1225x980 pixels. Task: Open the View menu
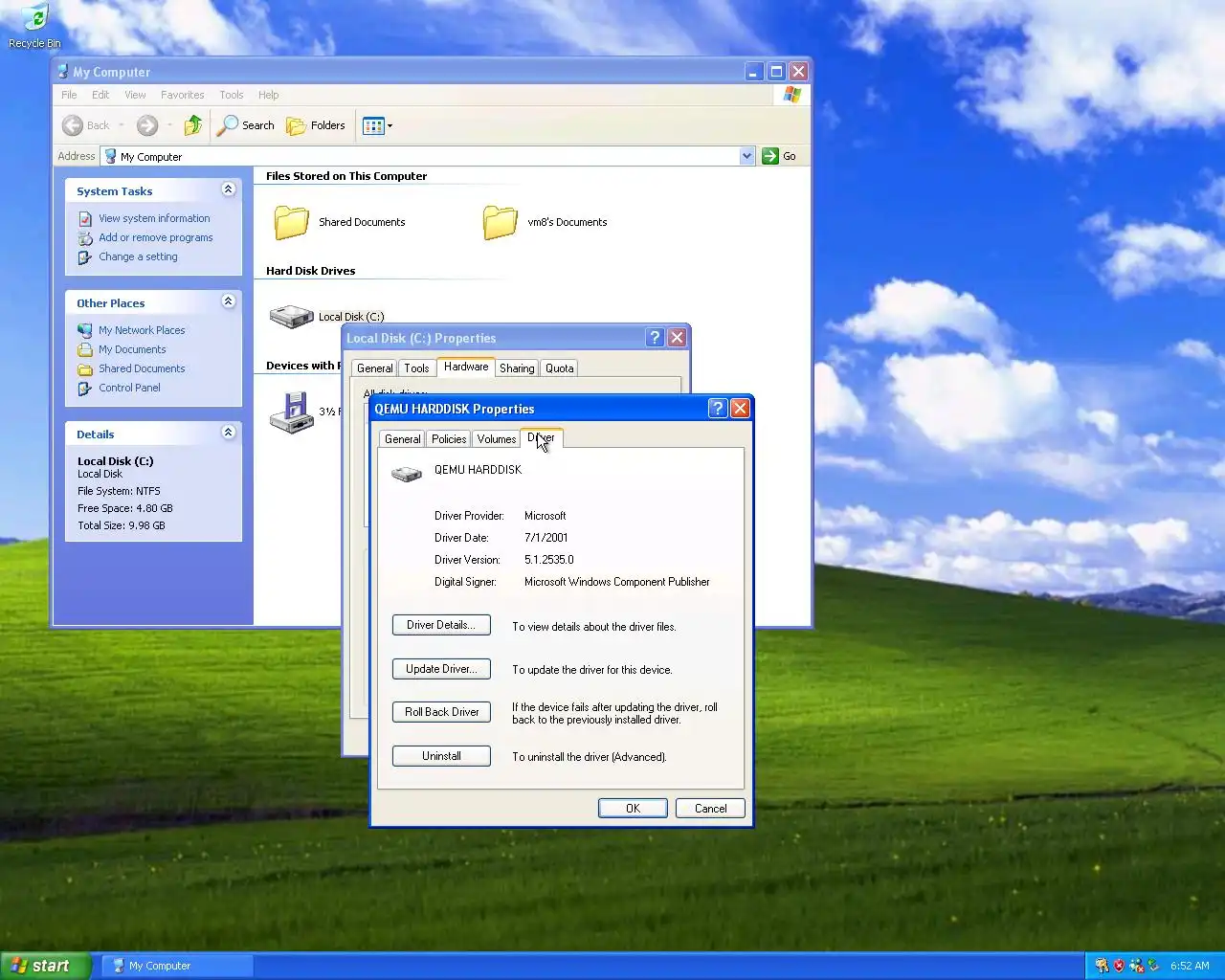135,95
